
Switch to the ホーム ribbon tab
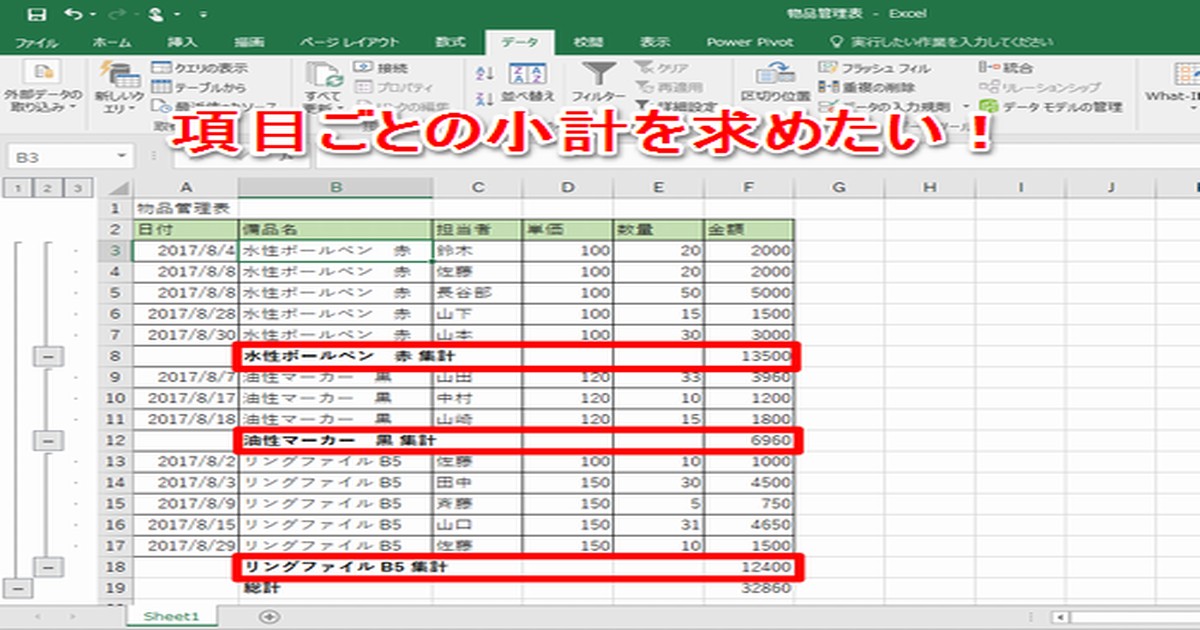(111, 42)
